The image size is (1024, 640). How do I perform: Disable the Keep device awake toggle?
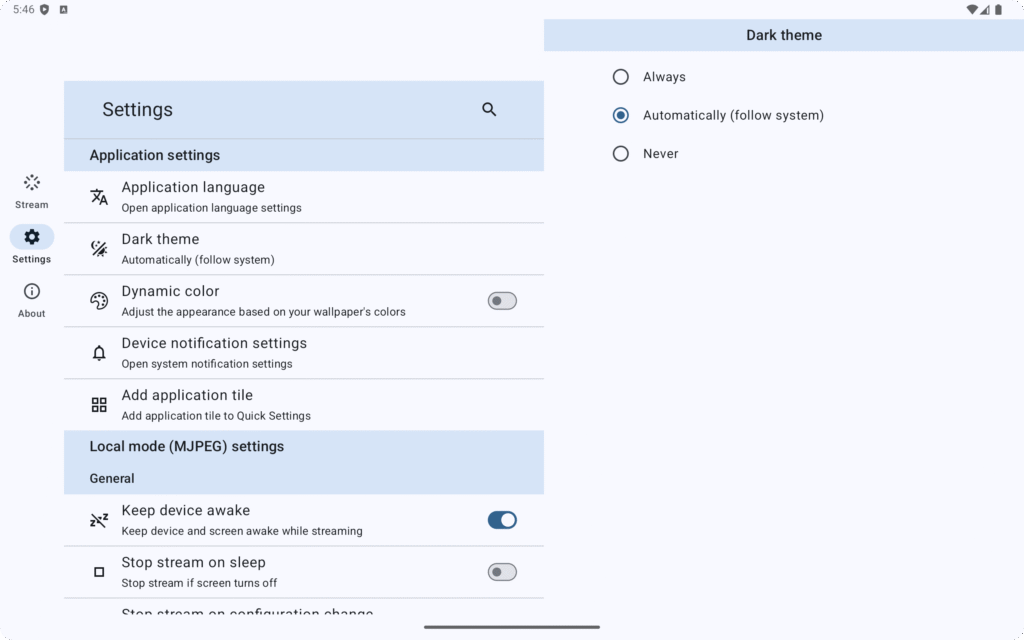tap(501, 520)
